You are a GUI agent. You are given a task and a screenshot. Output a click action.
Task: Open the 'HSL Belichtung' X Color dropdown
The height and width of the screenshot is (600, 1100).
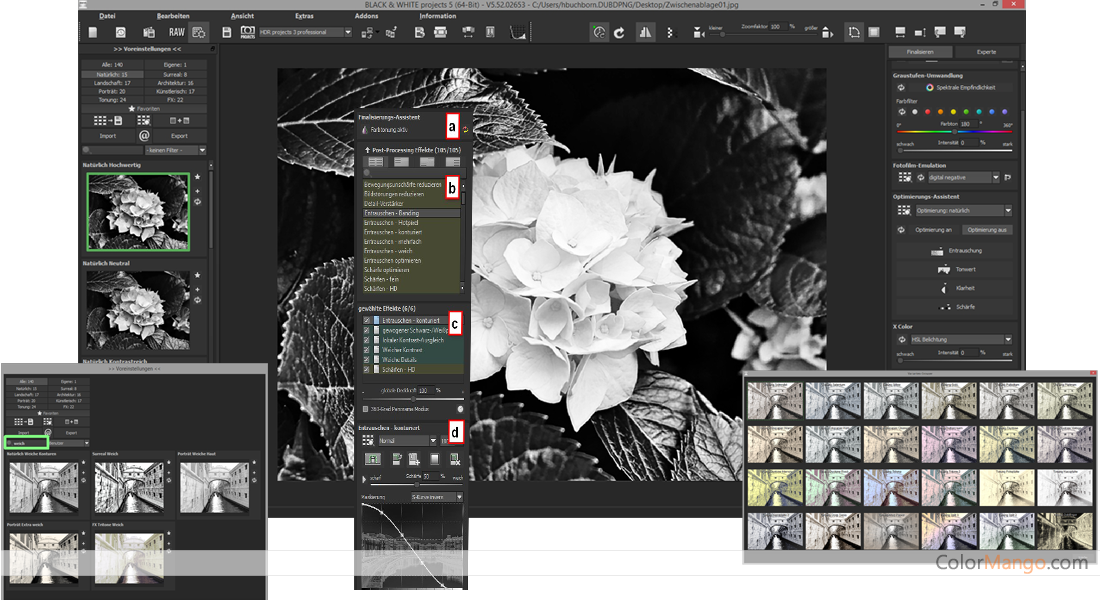(961, 340)
